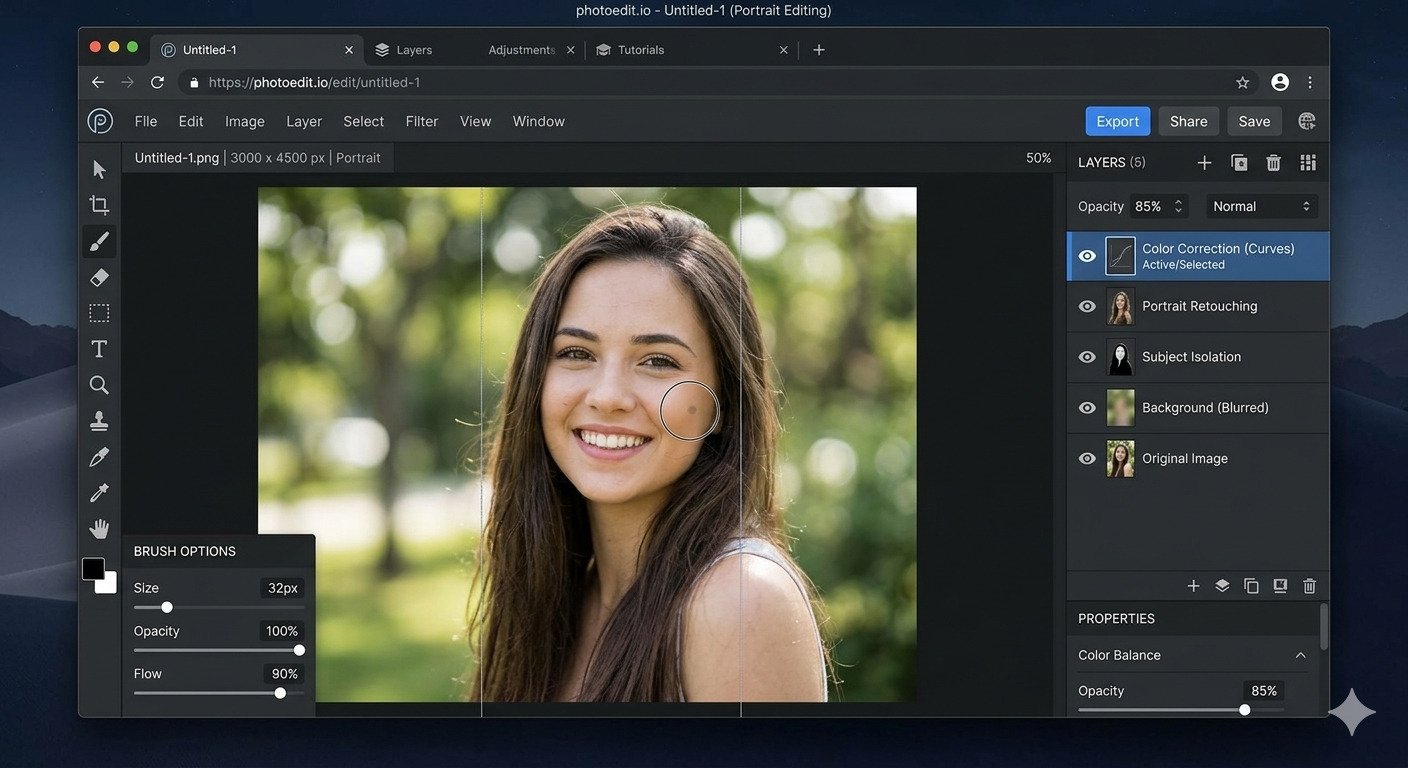1408x768 pixels.
Task: Open browser three-dot menu
Action: 1310,83
